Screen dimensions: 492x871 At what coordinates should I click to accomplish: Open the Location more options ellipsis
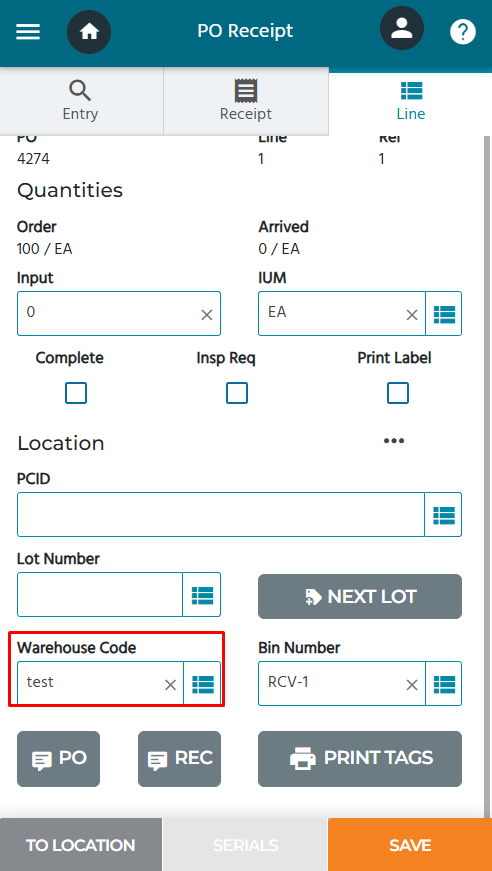[x=394, y=440]
